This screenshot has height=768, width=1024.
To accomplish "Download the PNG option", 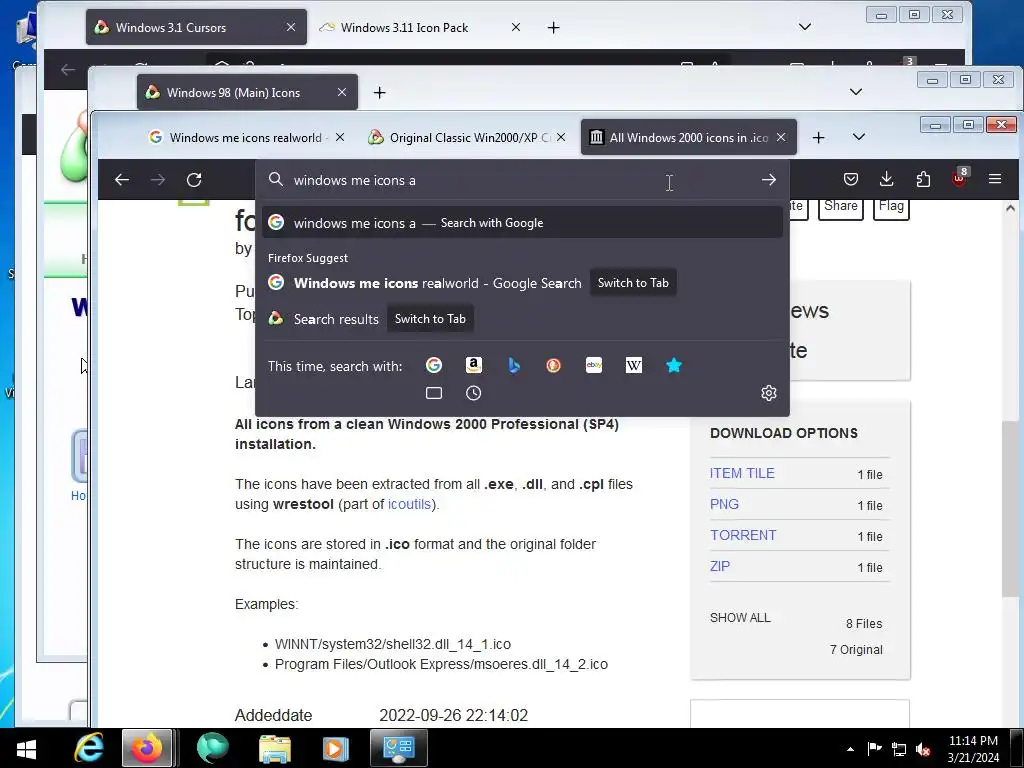I will [724, 504].
